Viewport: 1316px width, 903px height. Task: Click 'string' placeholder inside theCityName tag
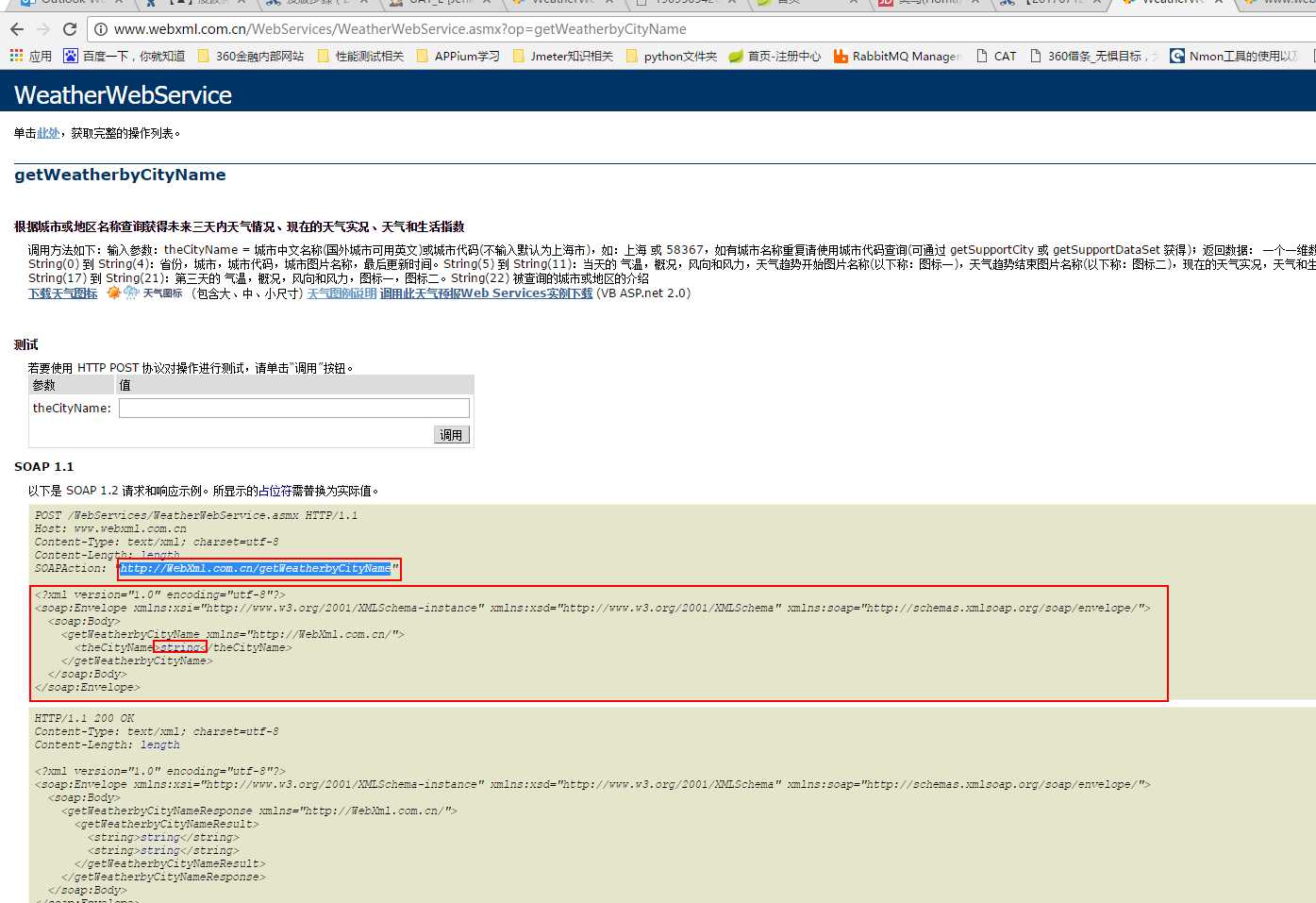pyautogui.click(x=179, y=647)
